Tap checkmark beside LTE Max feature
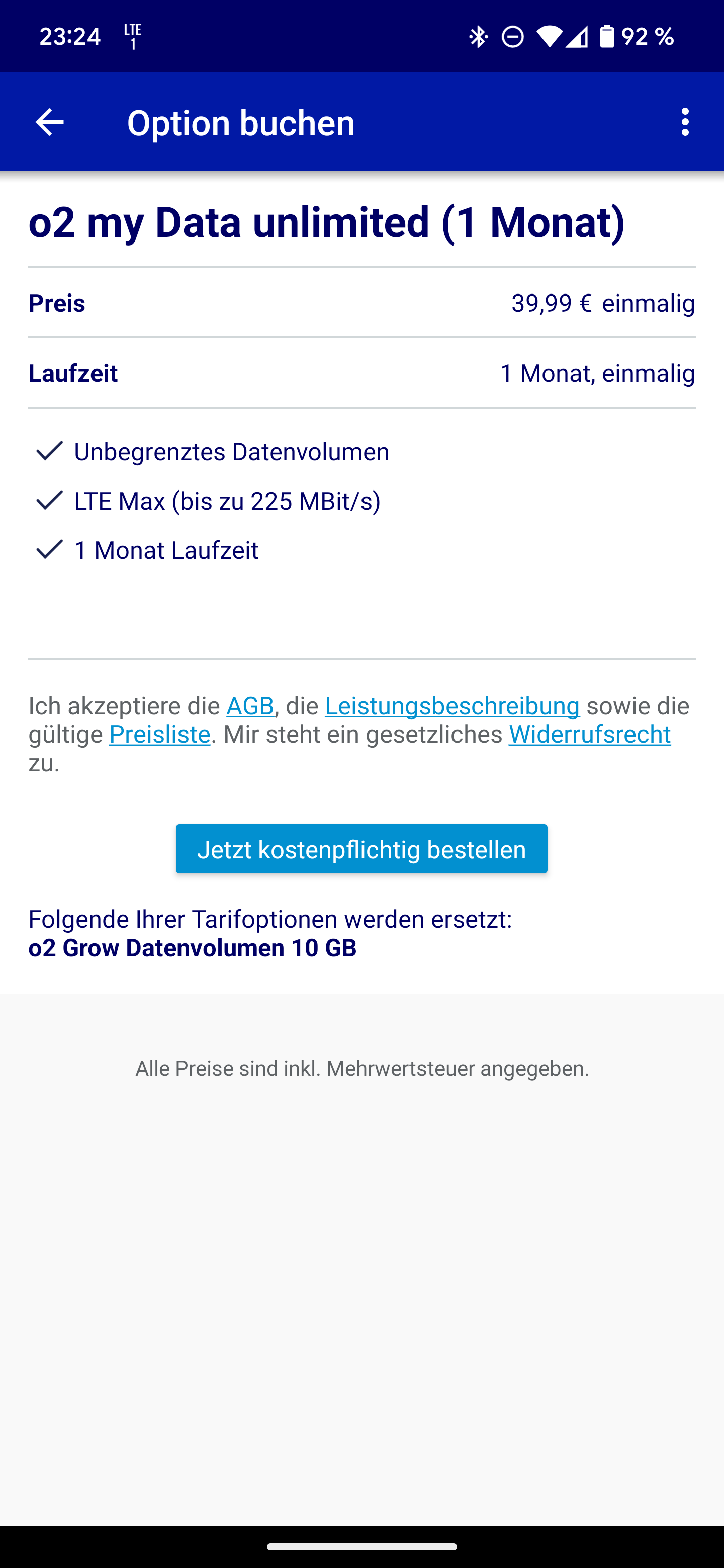 point(49,501)
